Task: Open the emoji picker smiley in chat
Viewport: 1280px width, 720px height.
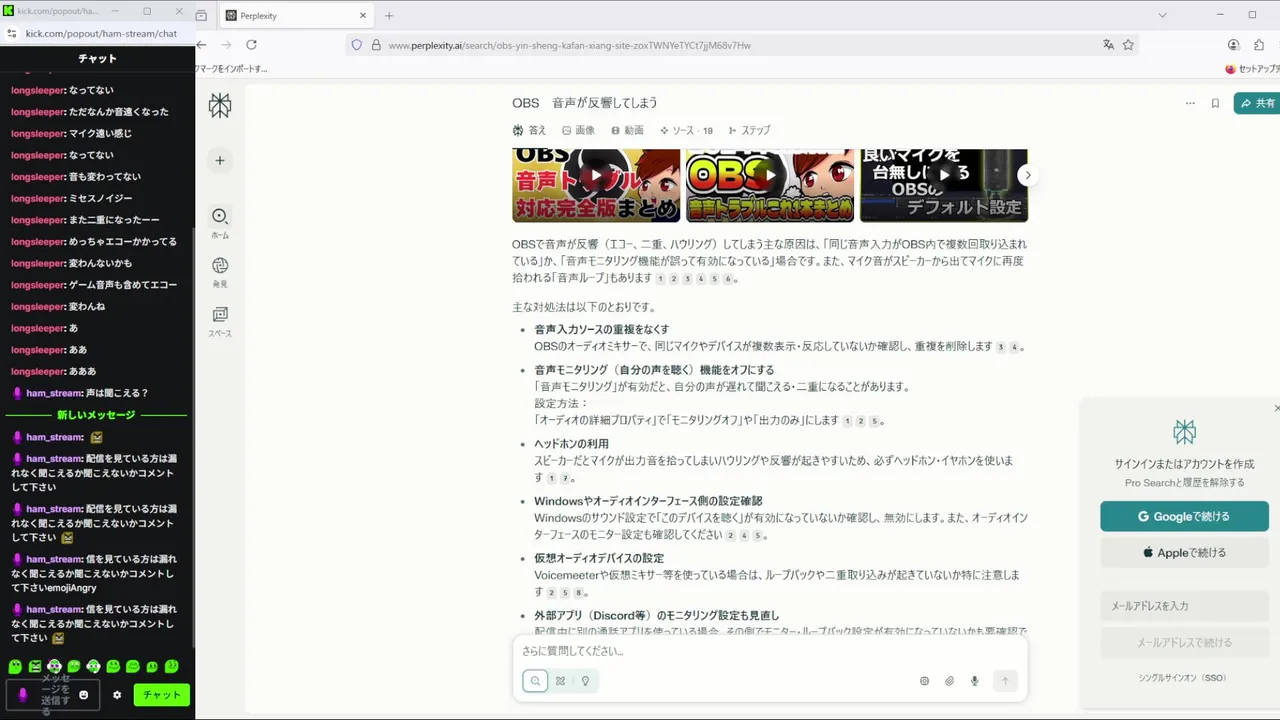Action: [x=84, y=695]
